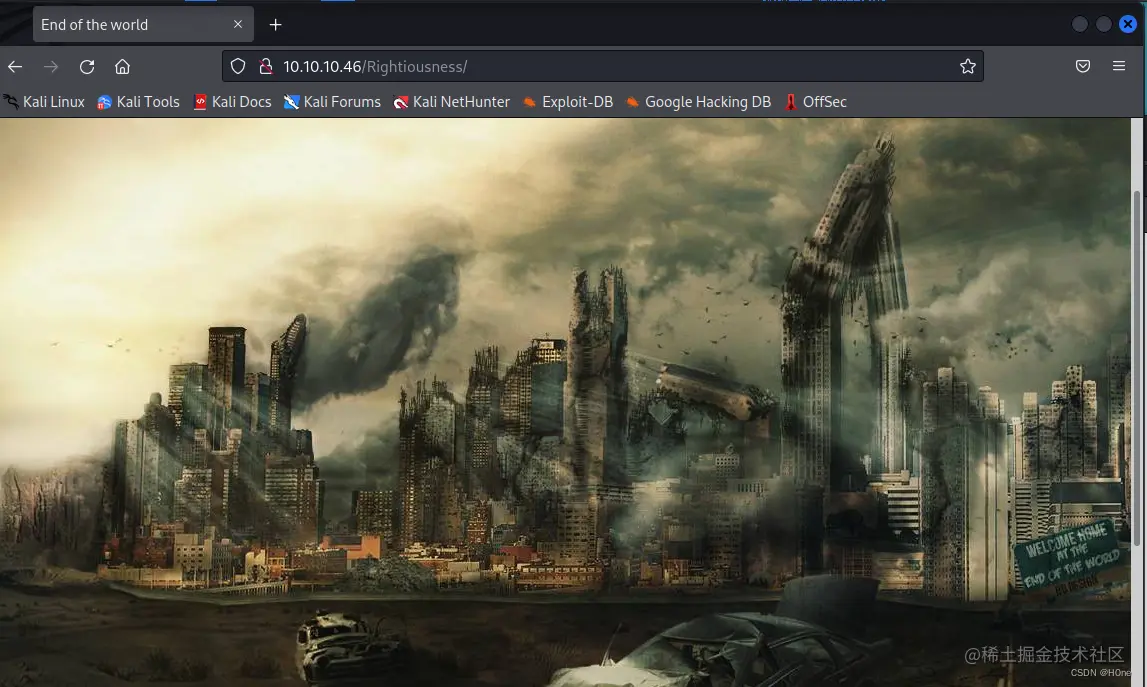Save page to Pocket
This screenshot has height=687, width=1147.
point(1083,67)
